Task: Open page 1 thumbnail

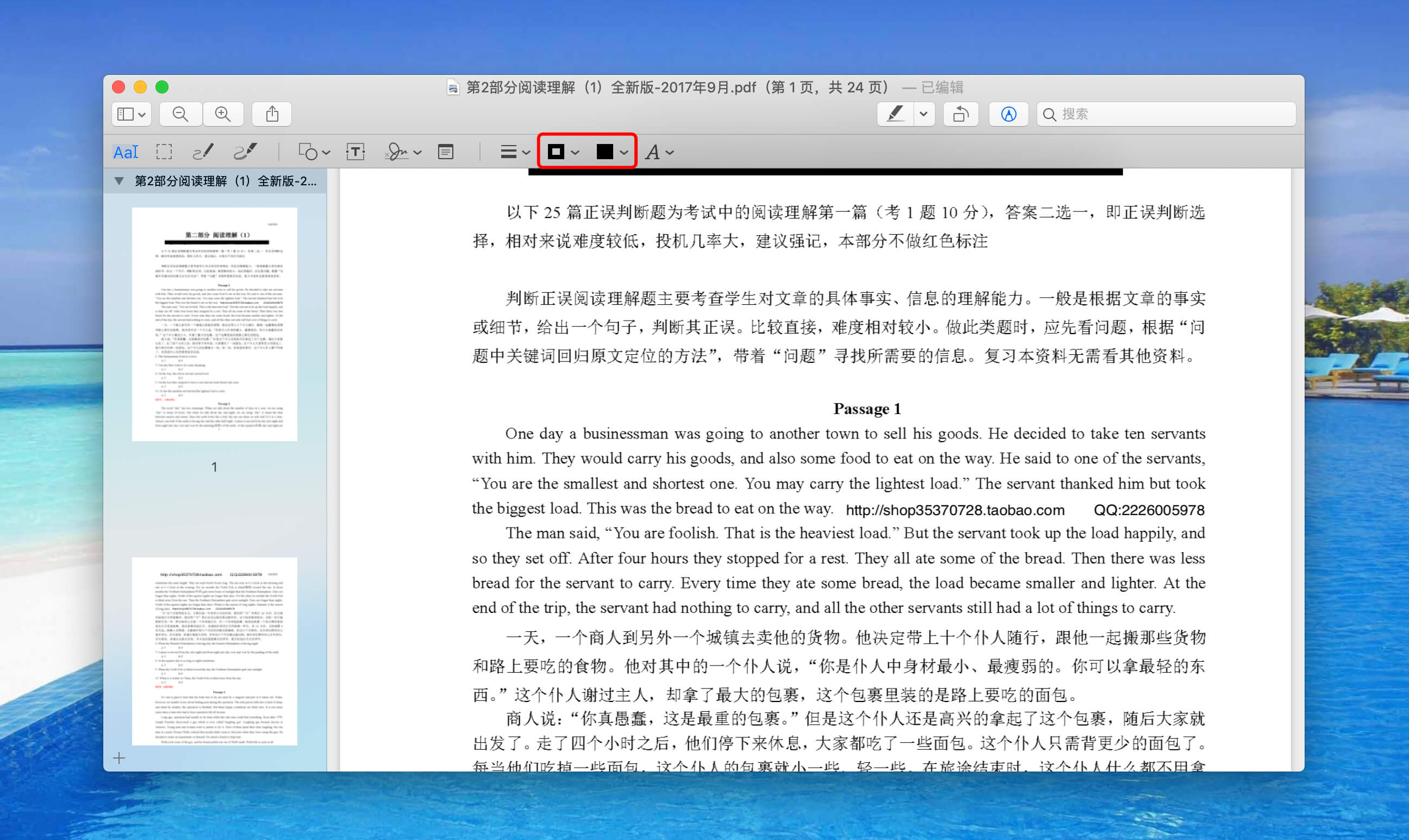Action: coord(215,324)
